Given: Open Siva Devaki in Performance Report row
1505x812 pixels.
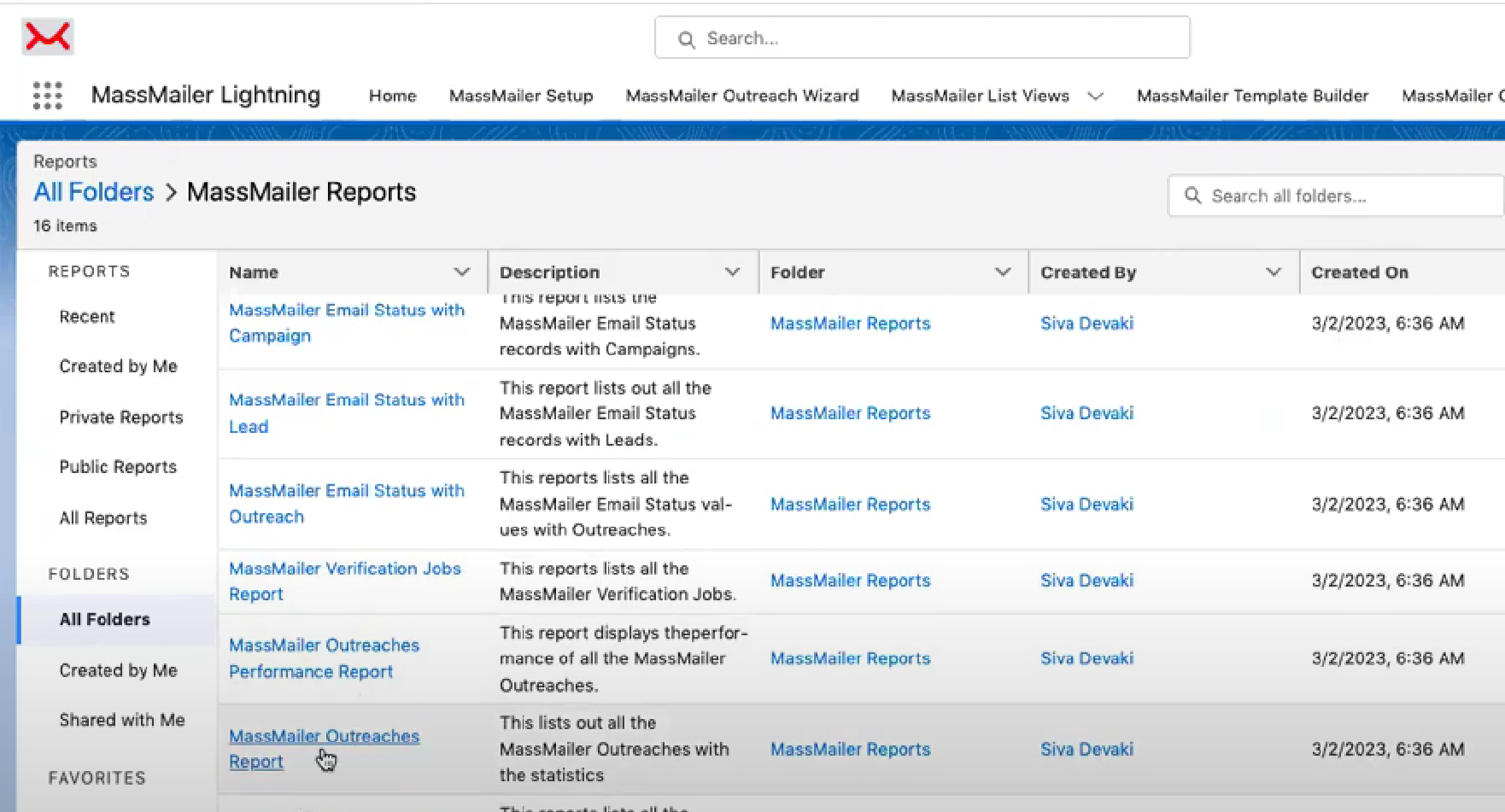Looking at the screenshot, I should click(x=1086, y=658).
